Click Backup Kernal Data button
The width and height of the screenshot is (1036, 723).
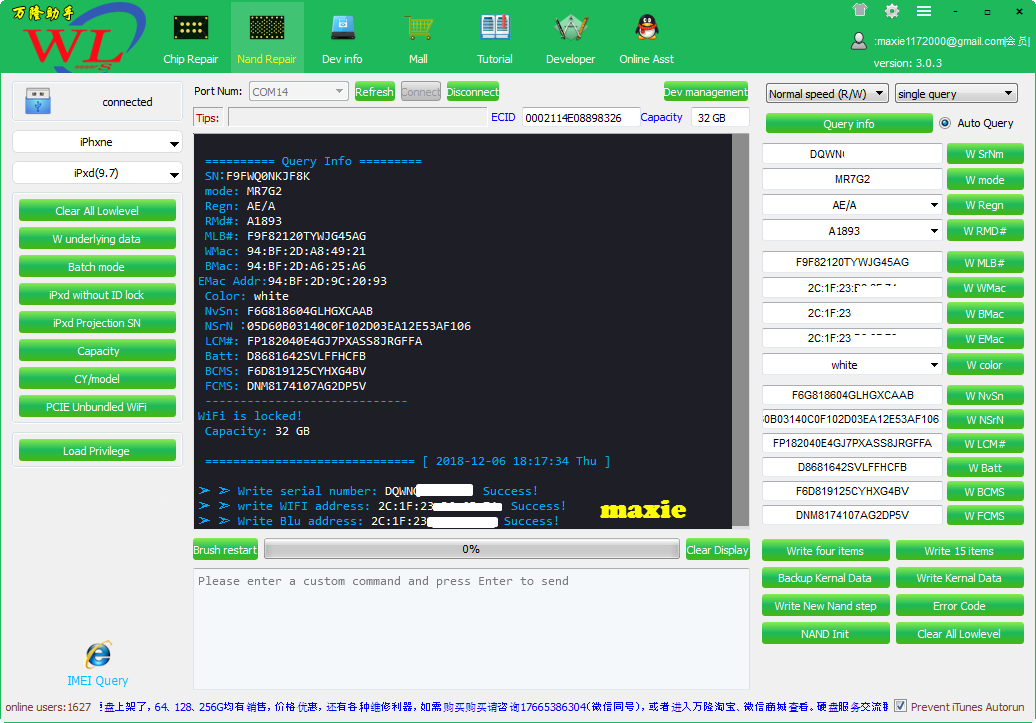pyautogui.click(x=825, y=578)
